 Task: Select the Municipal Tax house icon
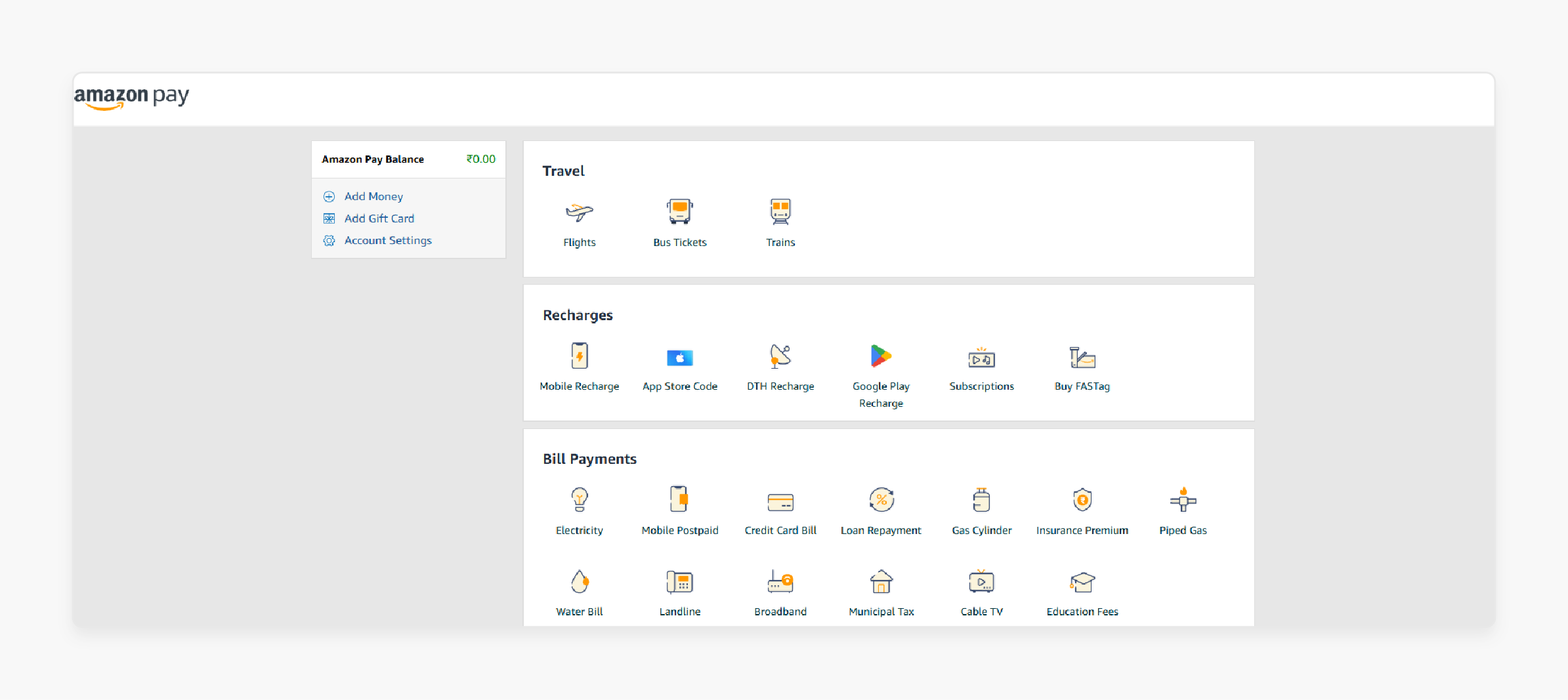click(x=881, y=581)
